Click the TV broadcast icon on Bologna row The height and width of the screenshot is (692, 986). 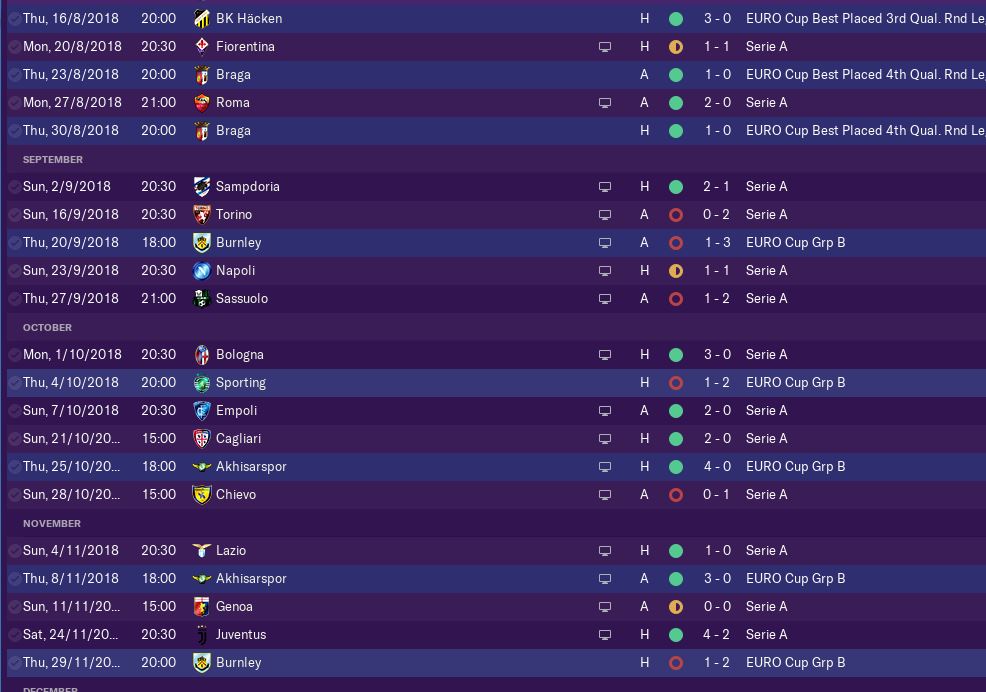[x=605, y=355]
